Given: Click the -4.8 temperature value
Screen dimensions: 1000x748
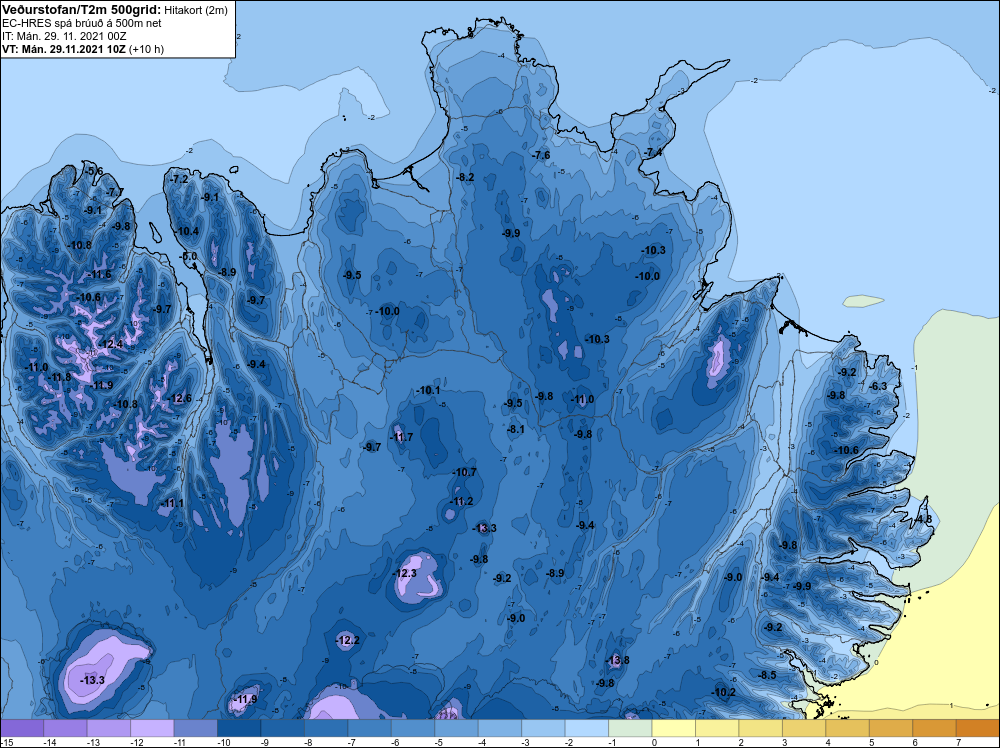Looking at the screenshot, I should click(x=923, y=520).
